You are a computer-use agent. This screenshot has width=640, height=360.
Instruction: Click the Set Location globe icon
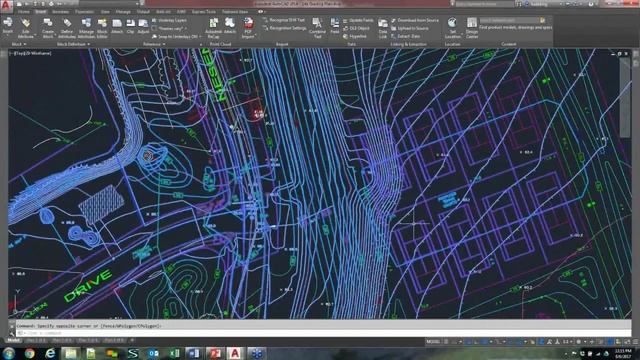click(x=452, y=23)
